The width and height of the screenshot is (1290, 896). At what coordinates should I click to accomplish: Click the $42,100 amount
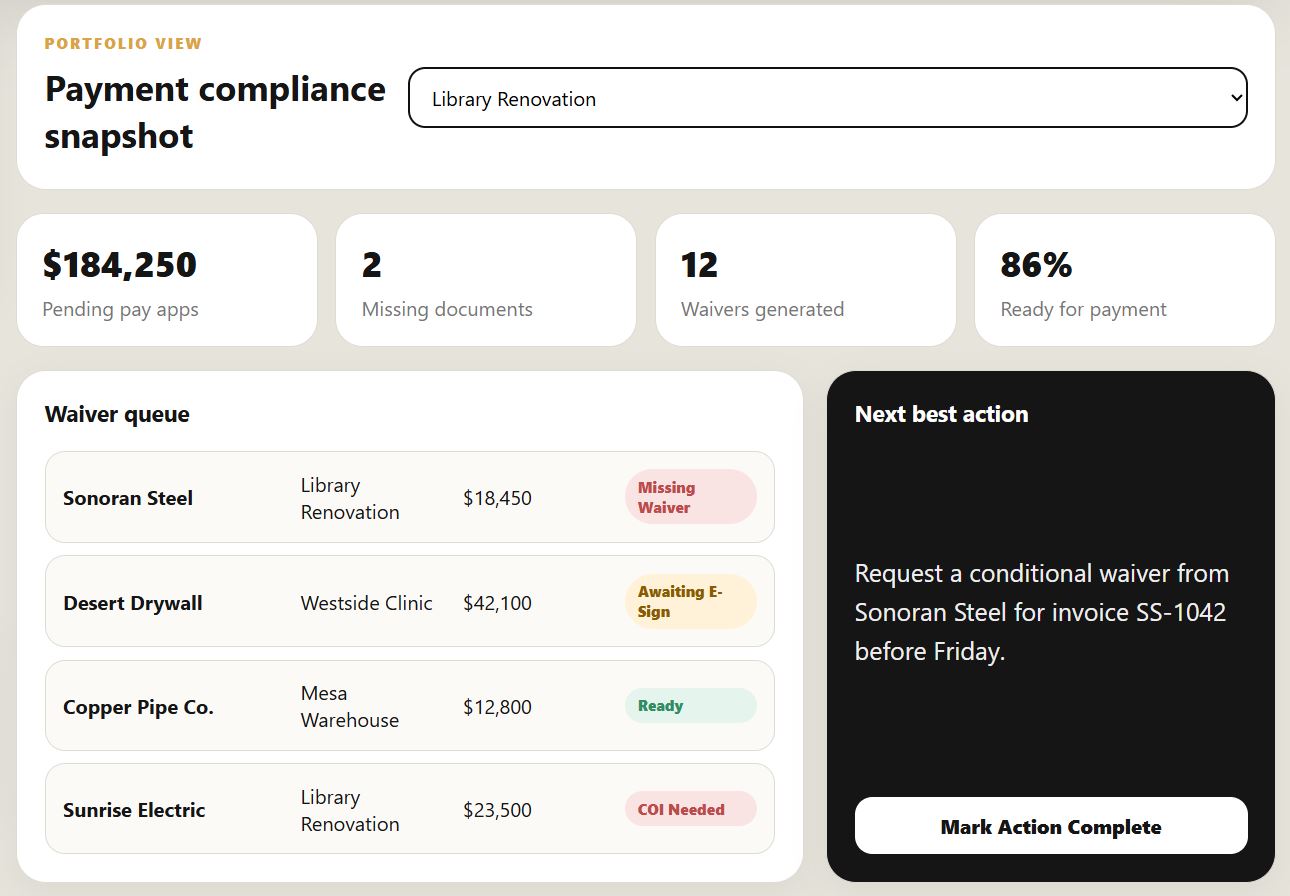(497, 603)
